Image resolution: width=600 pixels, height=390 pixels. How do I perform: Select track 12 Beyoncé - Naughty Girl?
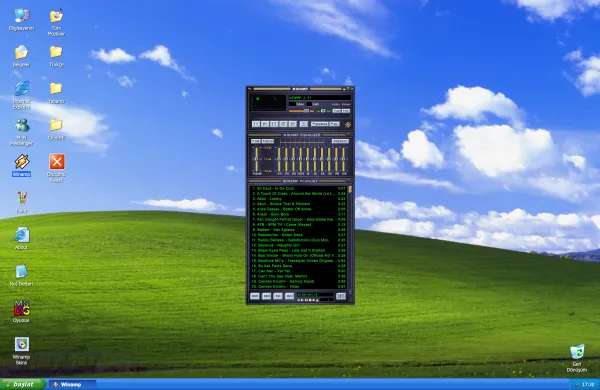pos(298,245)
